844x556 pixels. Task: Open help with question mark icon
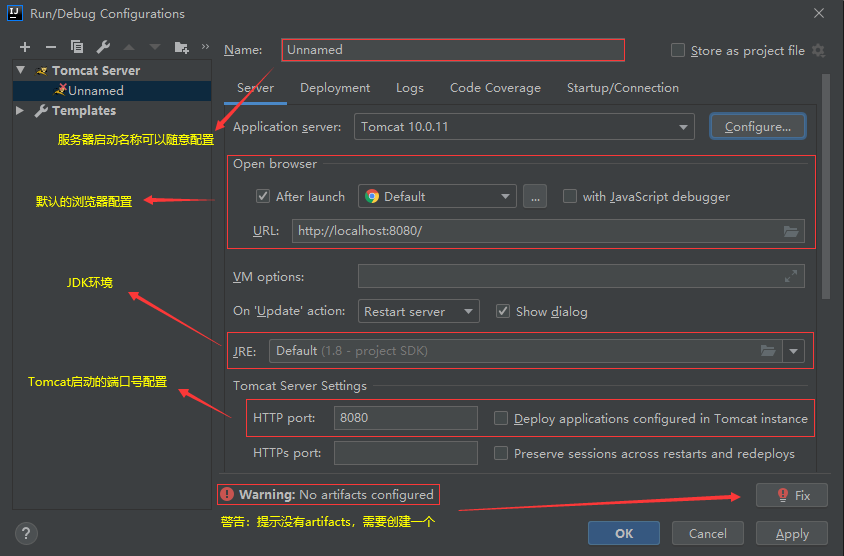click(26, 533)
